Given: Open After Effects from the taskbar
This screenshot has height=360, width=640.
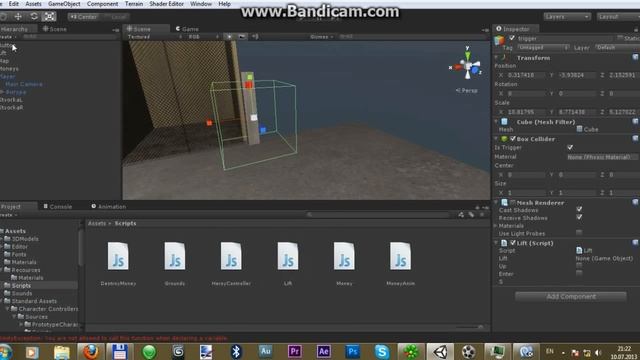Looking at the screenshot, I should click(x=324, y=351).
